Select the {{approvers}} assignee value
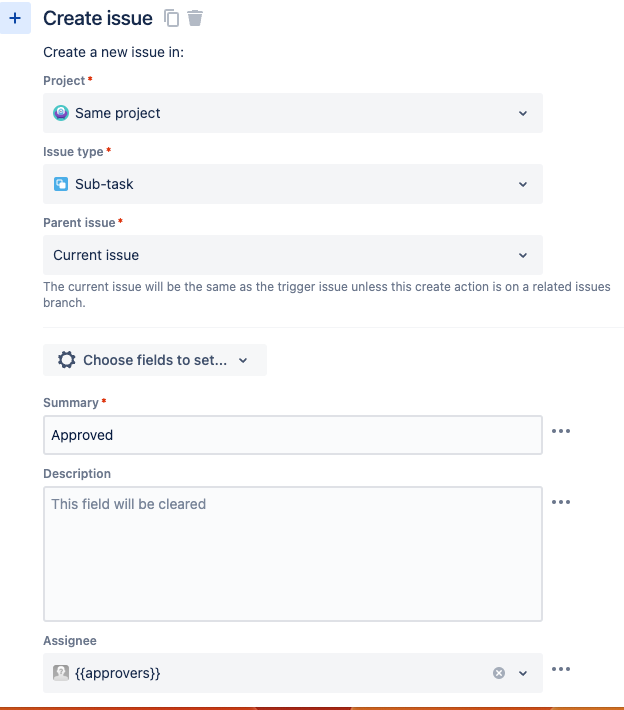This screenshot has width=624, height=710. point(118,673)
